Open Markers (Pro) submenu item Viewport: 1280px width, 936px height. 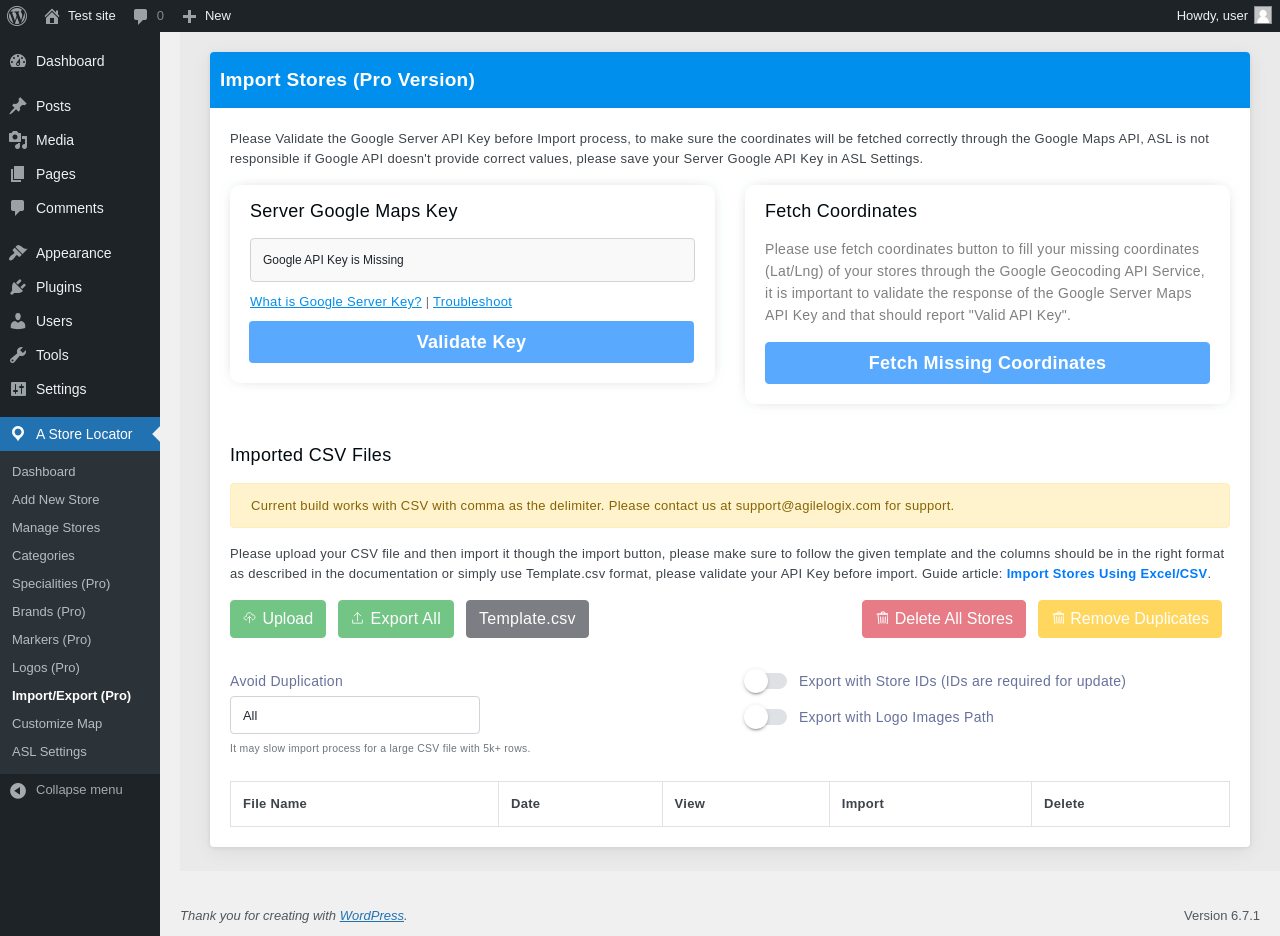(x=80, y=640)
